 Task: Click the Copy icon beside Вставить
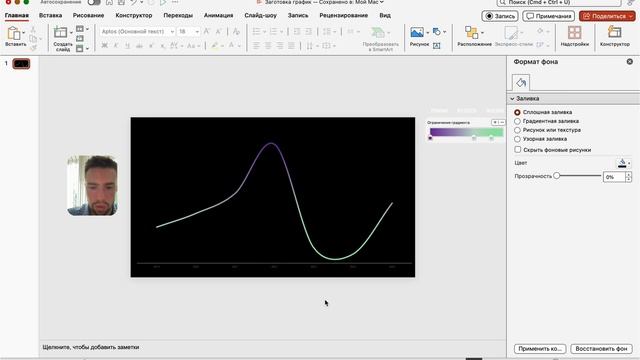(x=33, y=39)
